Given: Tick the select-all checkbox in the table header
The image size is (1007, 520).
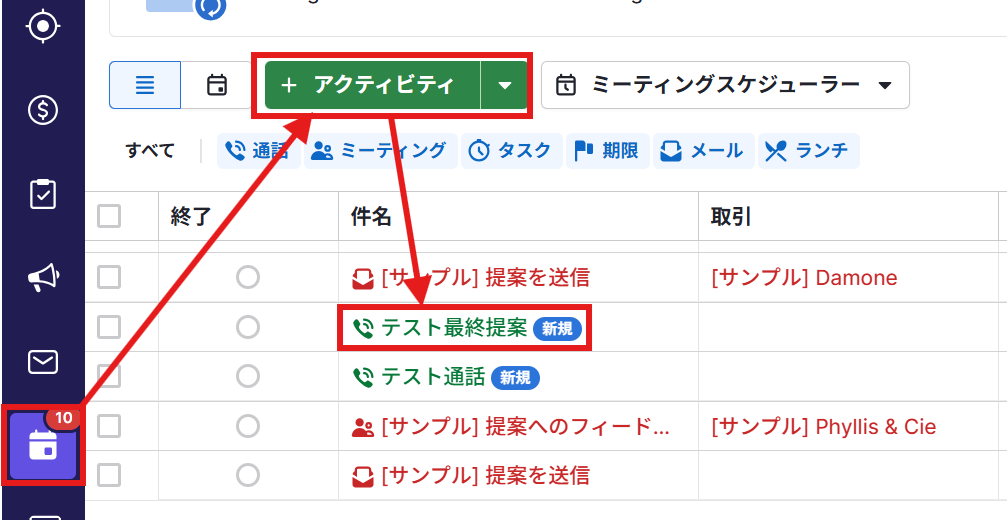Looking at the screenshot, I should click(x=109, y=216).
